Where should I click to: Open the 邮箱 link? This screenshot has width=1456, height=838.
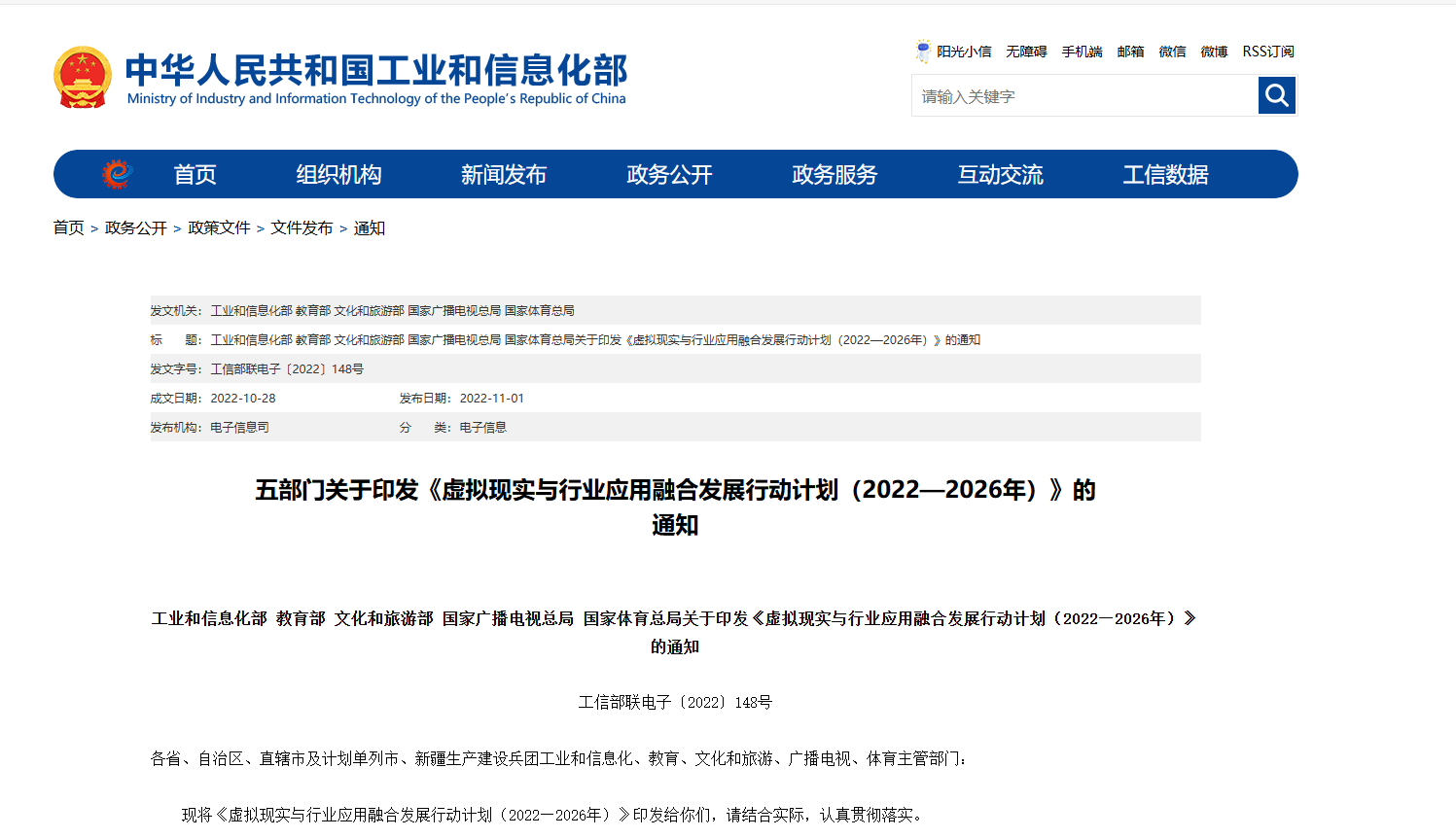[1130, 52]
